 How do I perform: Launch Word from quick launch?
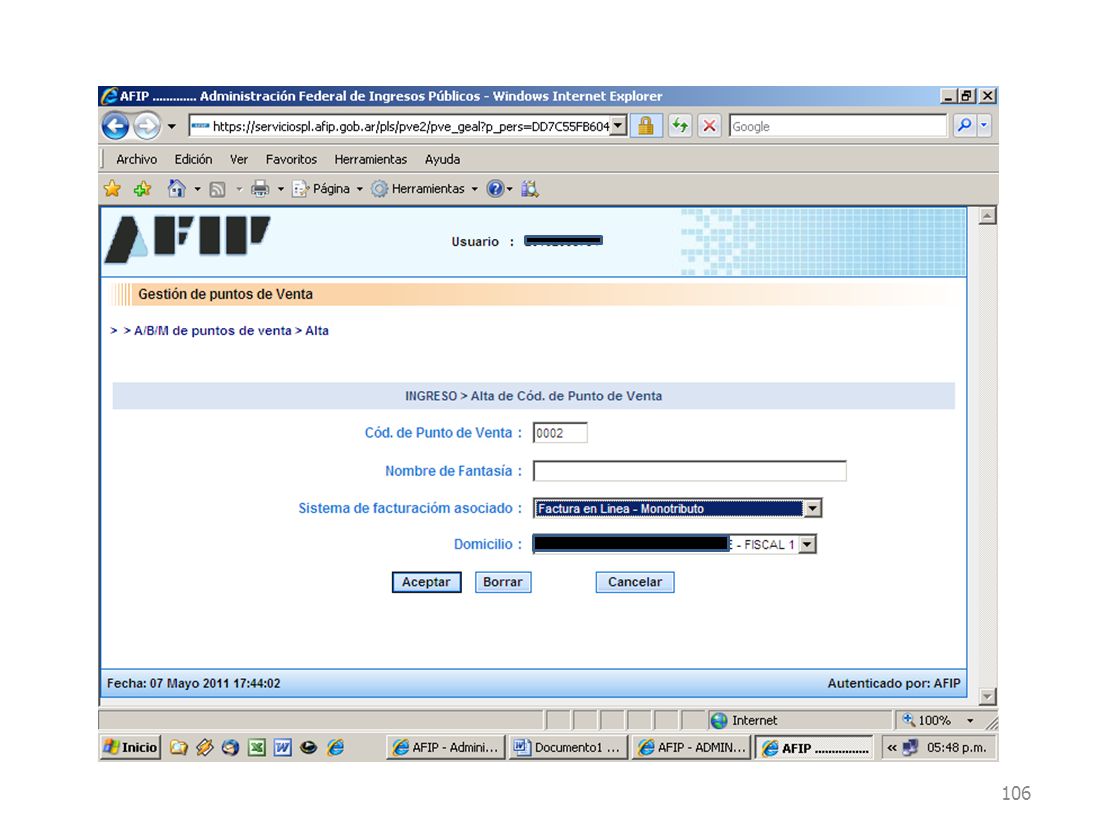(x=282, y=748)
